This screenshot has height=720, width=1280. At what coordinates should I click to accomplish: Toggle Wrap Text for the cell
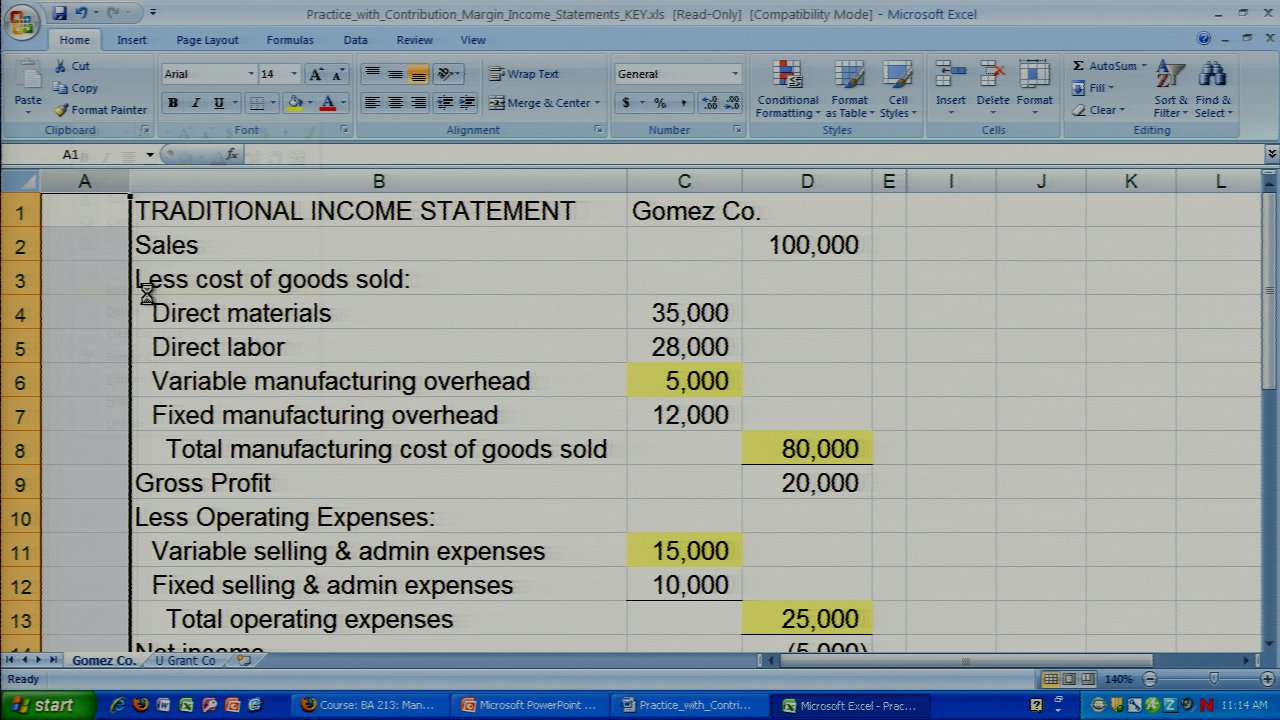[524, 74]
